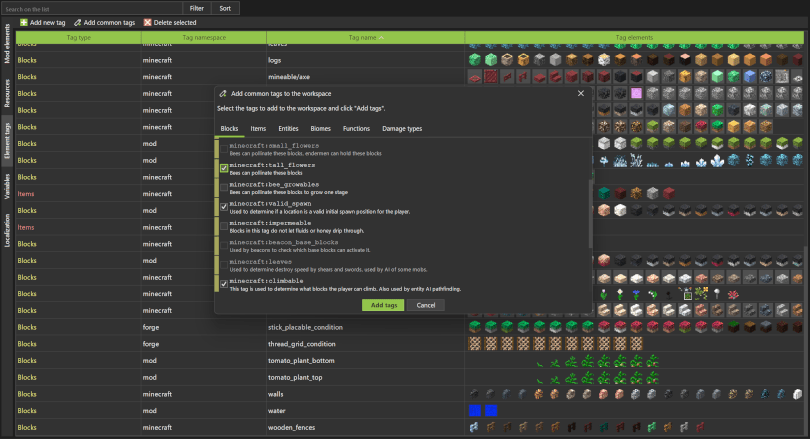Open the Damage types tab
Screen dimensions: 810x439
coord(402,129)
